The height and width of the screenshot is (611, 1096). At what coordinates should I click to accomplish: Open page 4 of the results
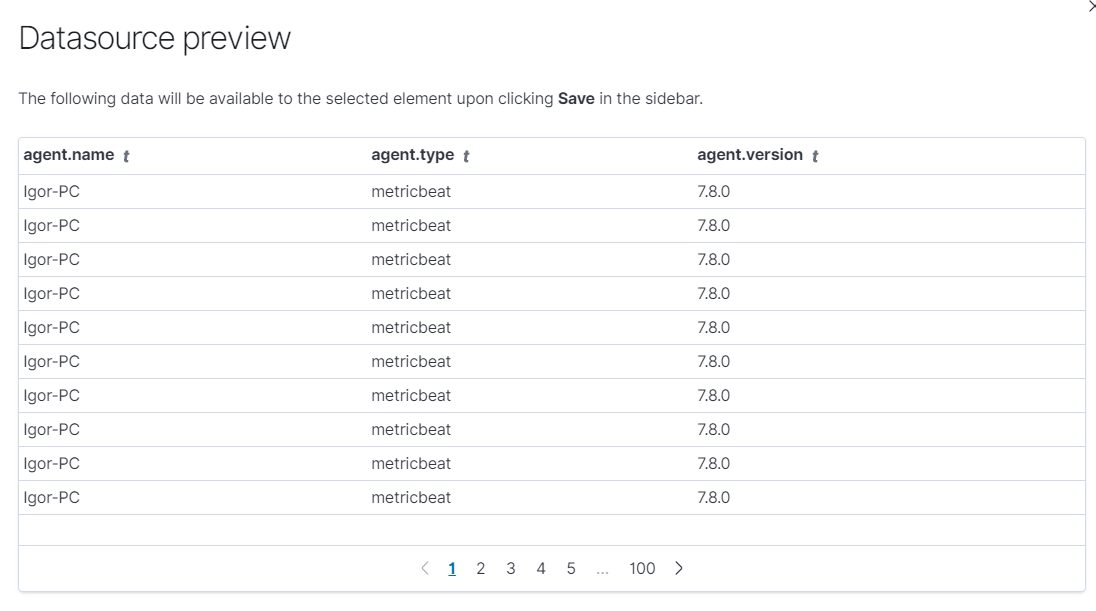[541, 568]
